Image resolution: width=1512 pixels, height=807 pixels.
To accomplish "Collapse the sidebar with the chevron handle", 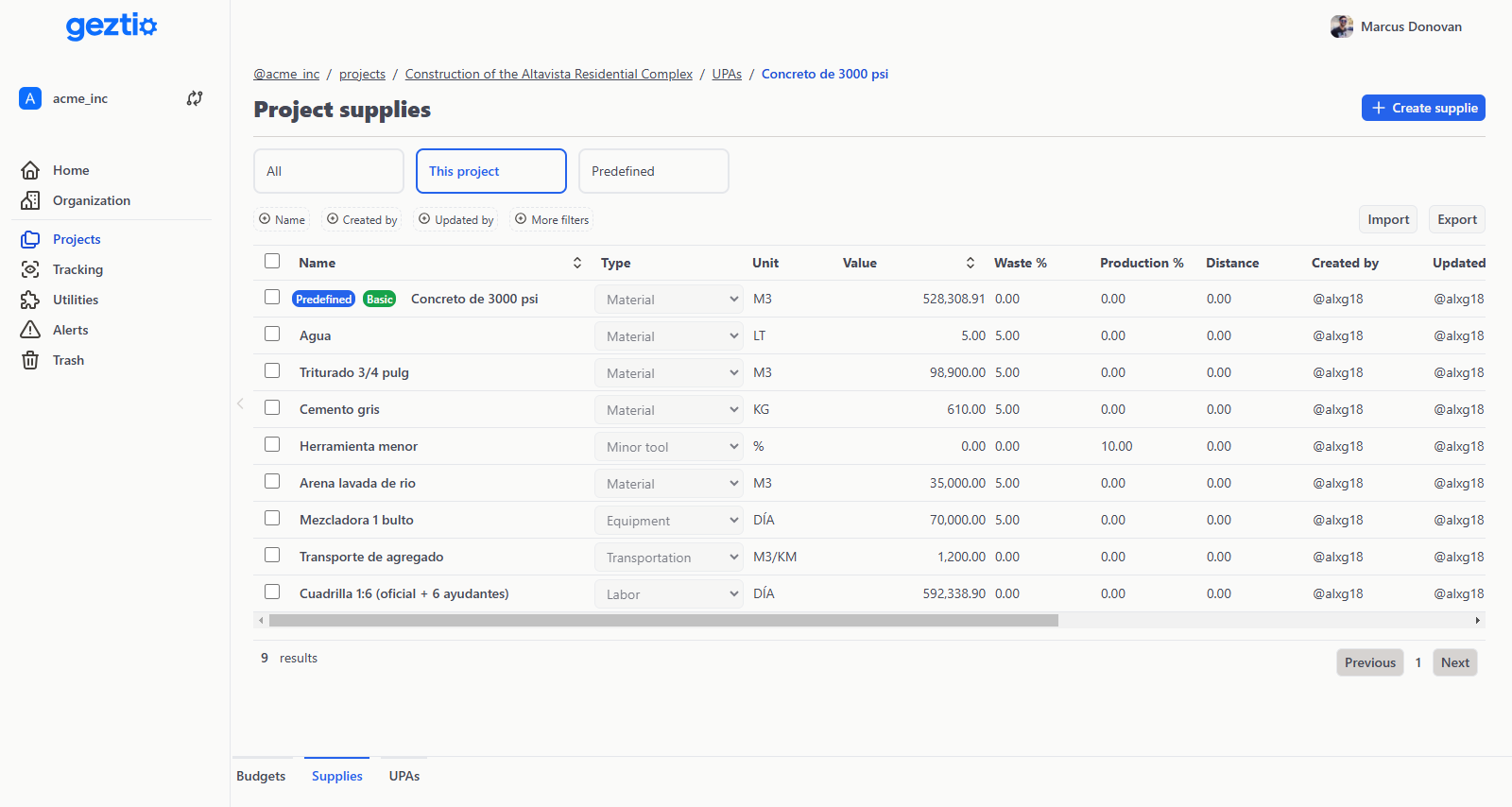I will pos(240,403).
